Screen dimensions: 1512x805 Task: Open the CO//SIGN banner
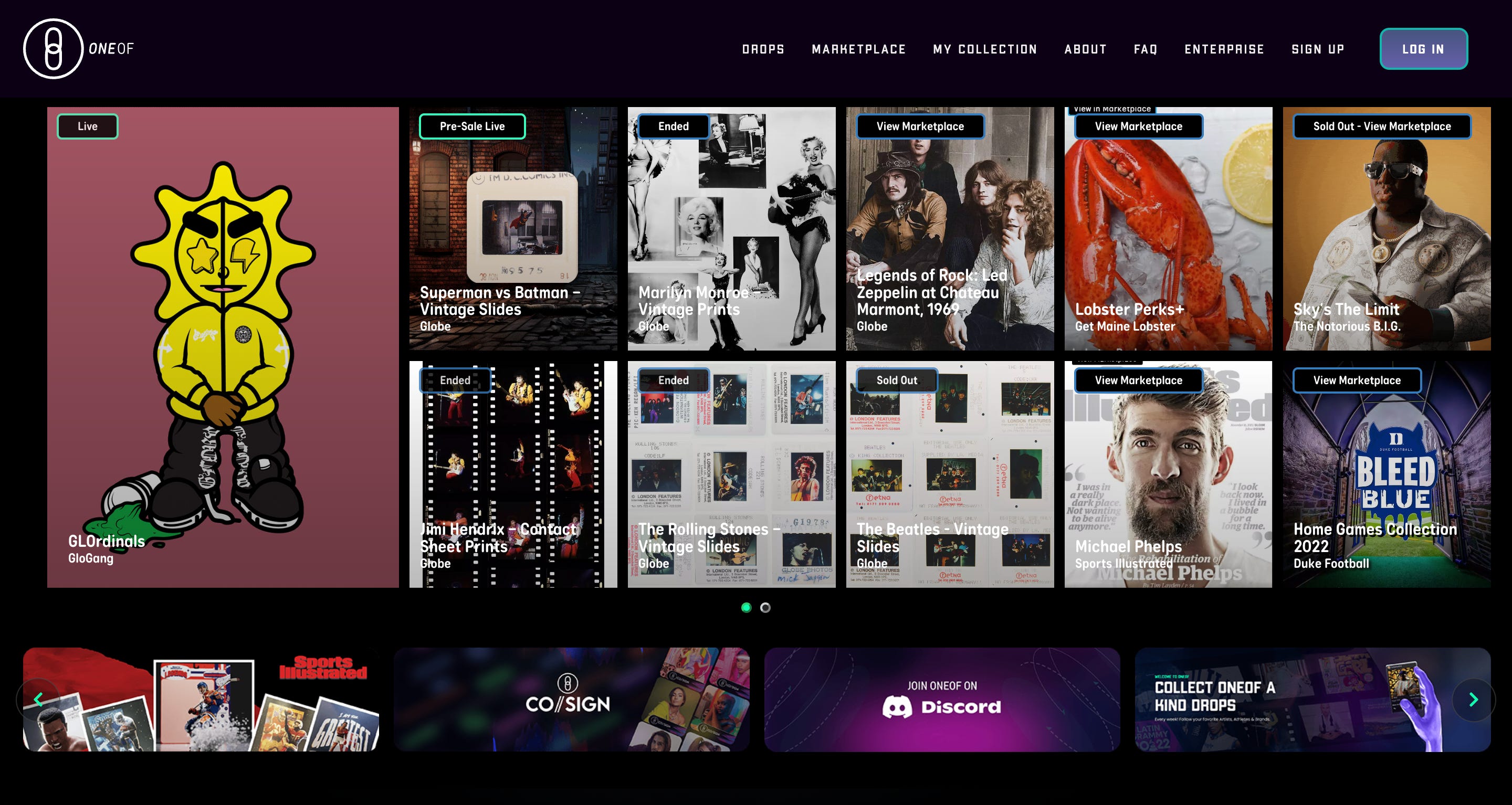571,700
